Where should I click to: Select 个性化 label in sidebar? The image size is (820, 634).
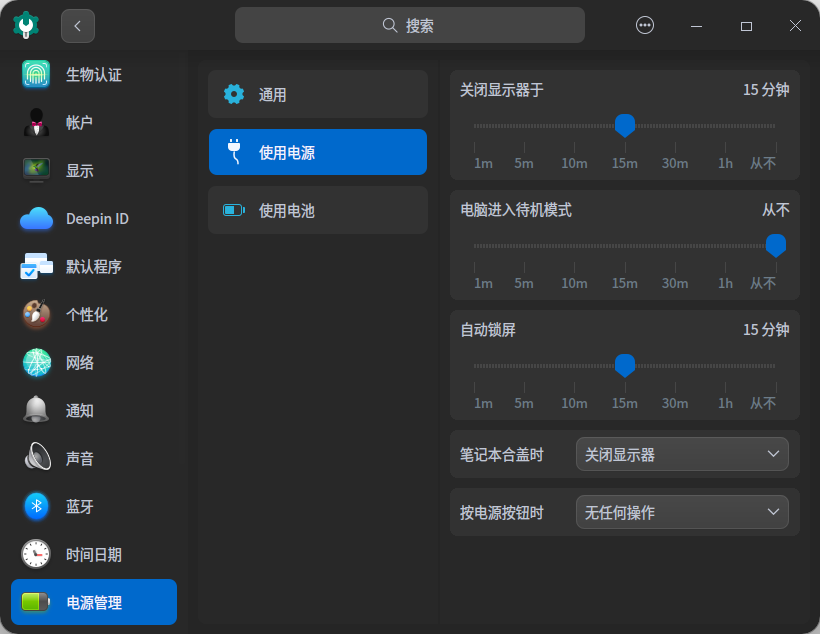[x=87, y=314]
